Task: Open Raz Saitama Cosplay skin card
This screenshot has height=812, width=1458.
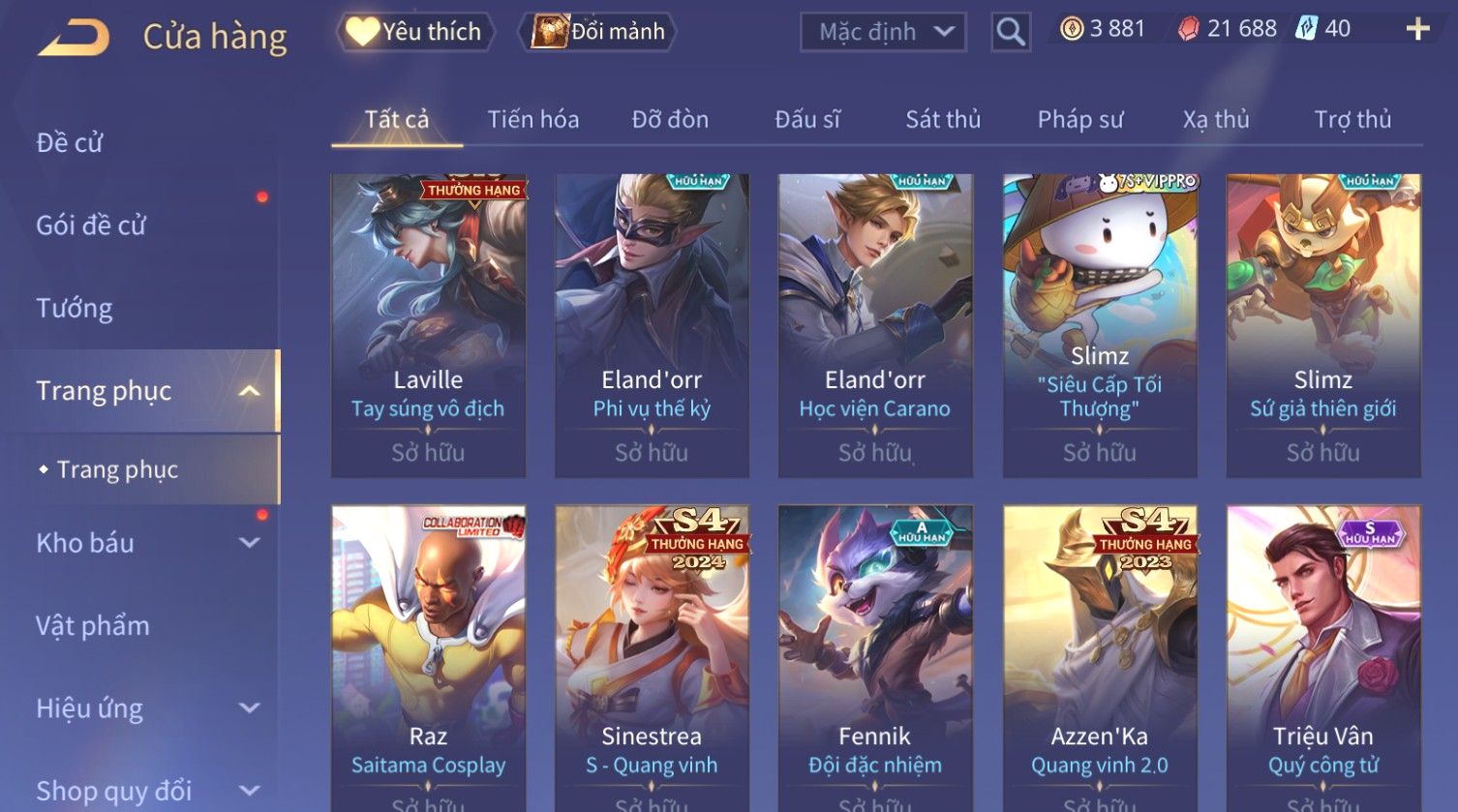Action: pos(429,658)
